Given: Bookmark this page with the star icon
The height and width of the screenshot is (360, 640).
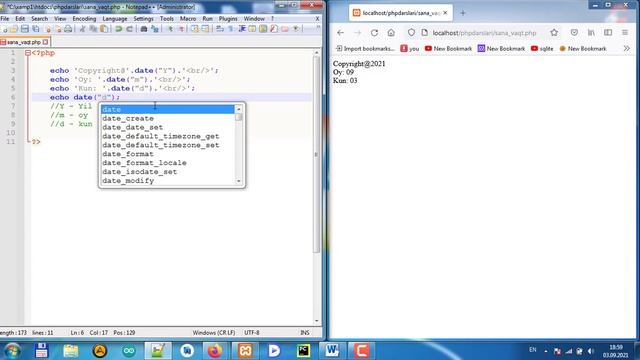Looking at the screenshot, I should pos(554,33).
